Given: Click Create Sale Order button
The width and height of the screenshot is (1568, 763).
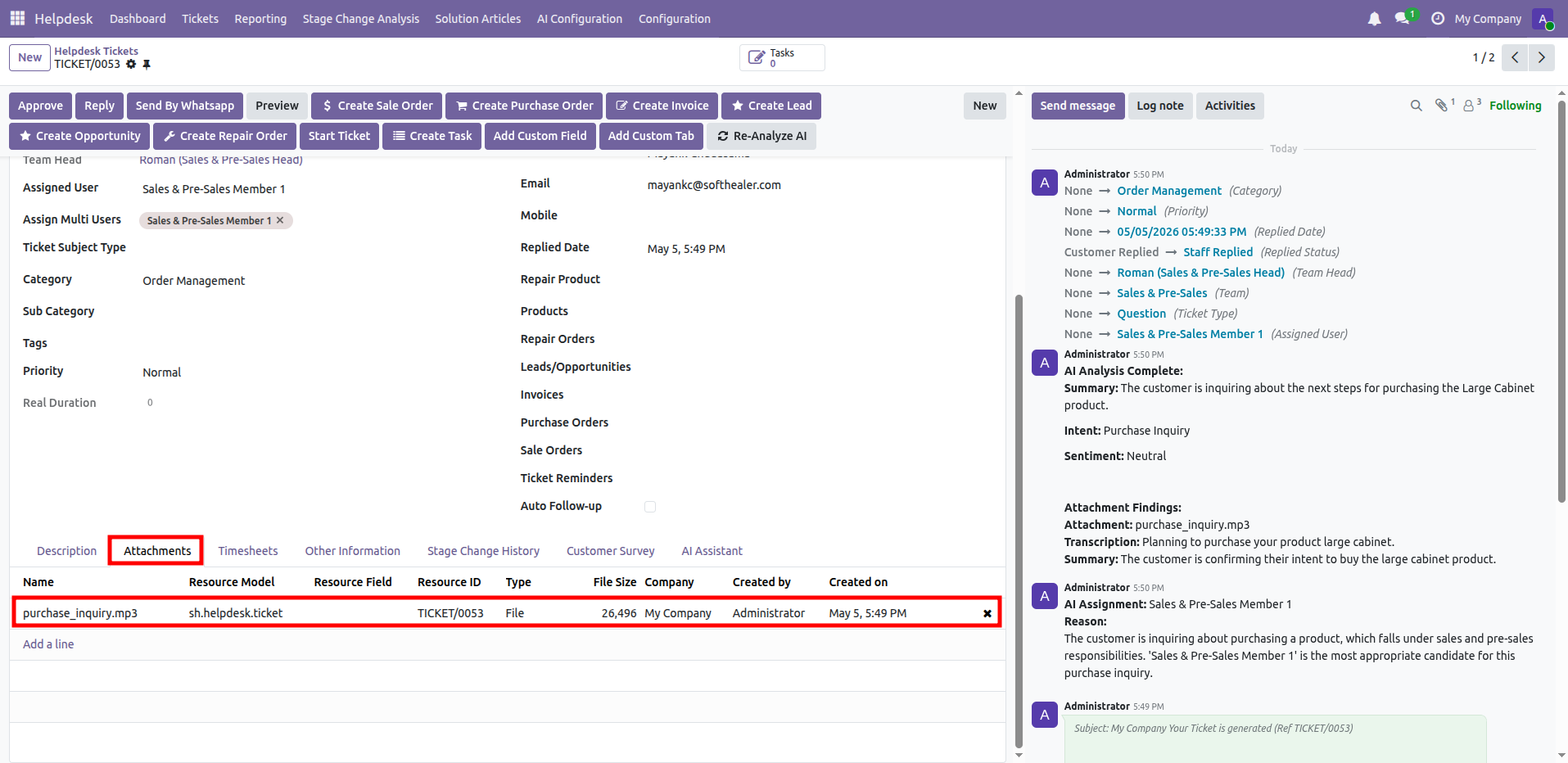Looking at the screenshot, I should click(x=377, y=106).
